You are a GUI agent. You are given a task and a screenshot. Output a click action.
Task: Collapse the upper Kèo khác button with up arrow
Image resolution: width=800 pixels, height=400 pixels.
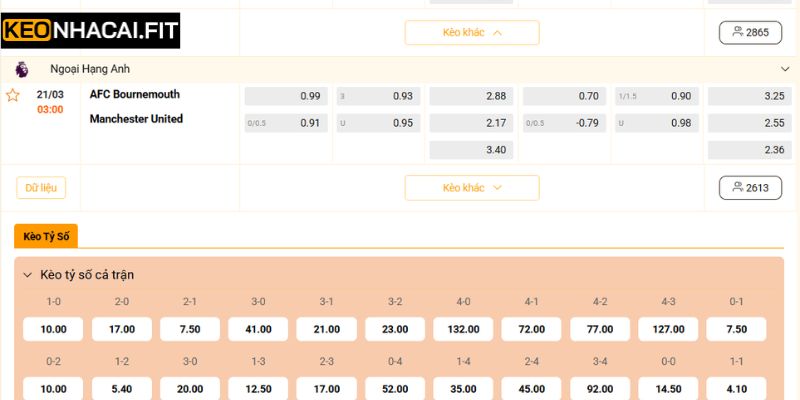[x=472, y=33]
